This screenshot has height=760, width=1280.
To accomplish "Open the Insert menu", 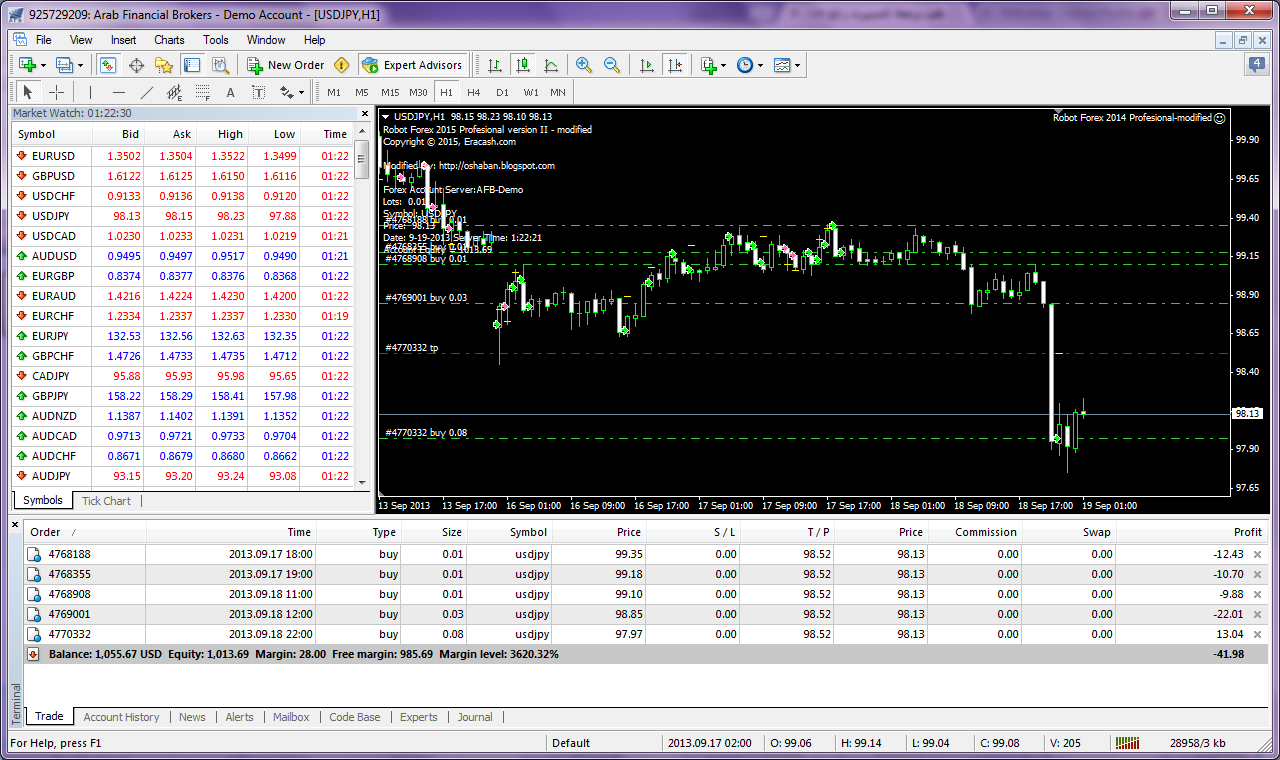I will (x=124, y=40).
